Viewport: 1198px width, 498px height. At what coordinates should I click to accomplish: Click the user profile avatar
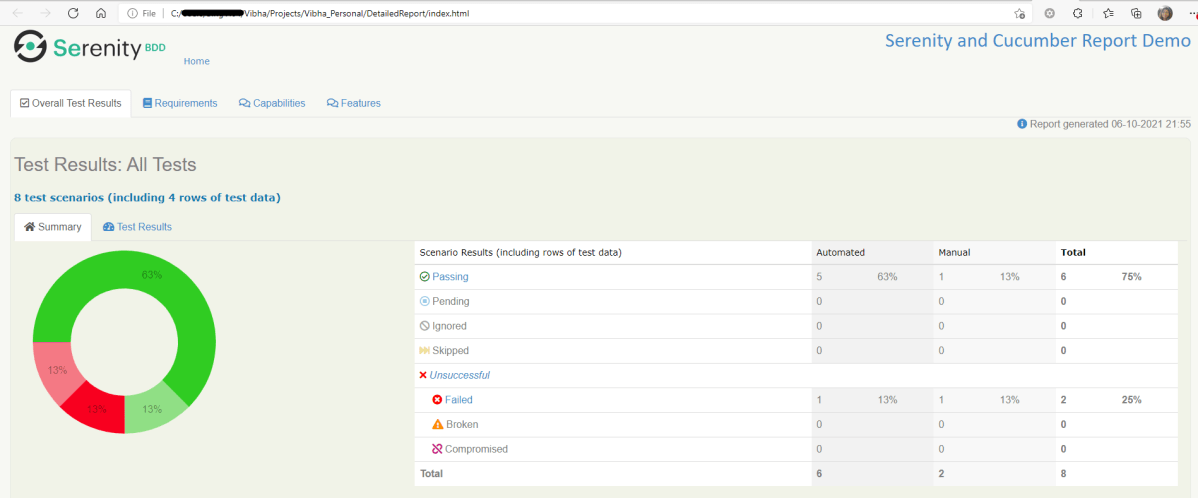click(1165, 13)
